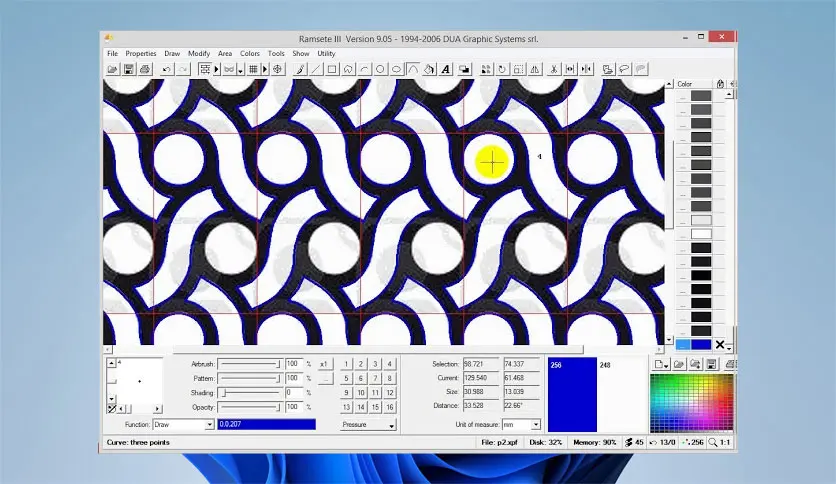836x484 pixels.
Task: Select the text A tool
Action: pyautogui.click(x=446, y=69)
